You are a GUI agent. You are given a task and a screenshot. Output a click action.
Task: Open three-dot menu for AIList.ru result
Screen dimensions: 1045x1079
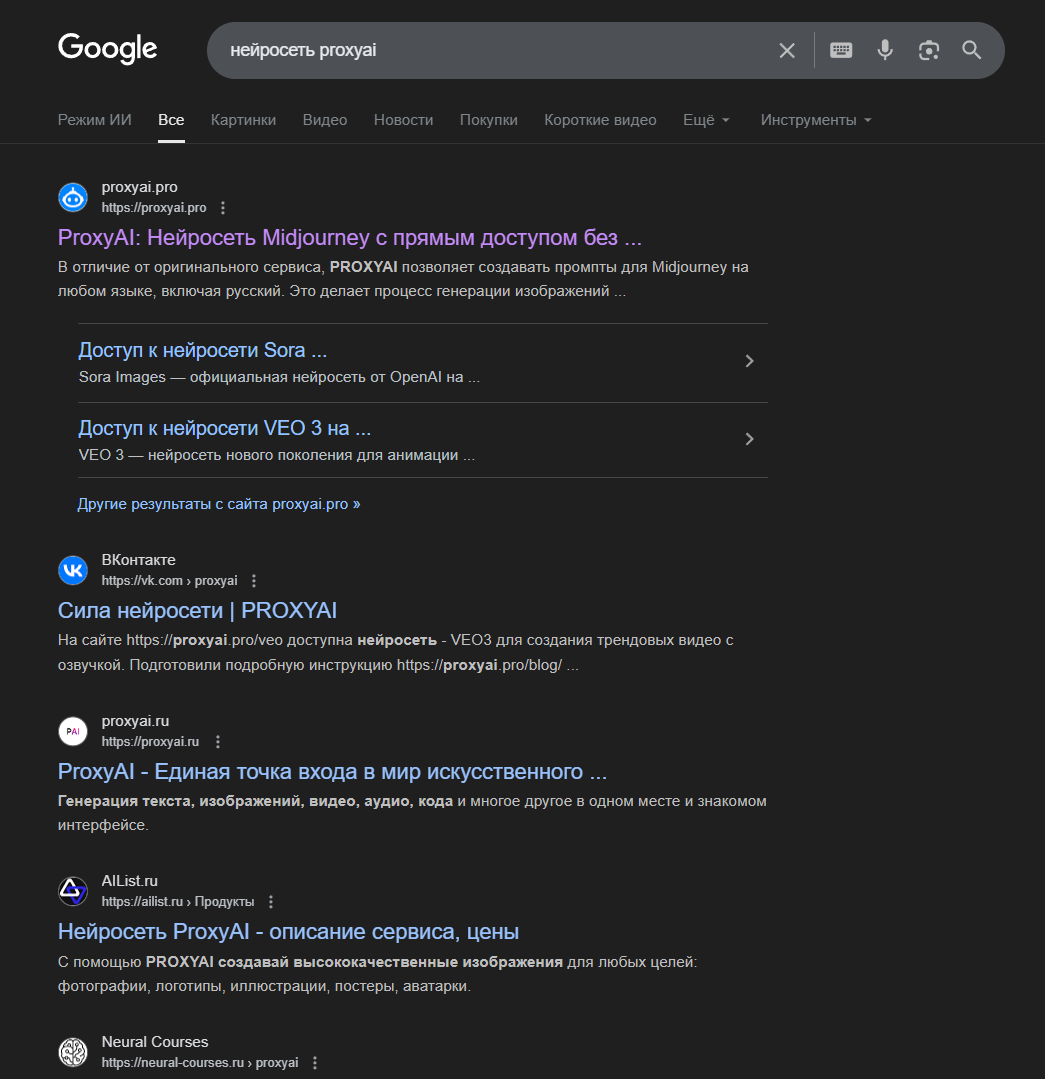[x=271, y=902]
